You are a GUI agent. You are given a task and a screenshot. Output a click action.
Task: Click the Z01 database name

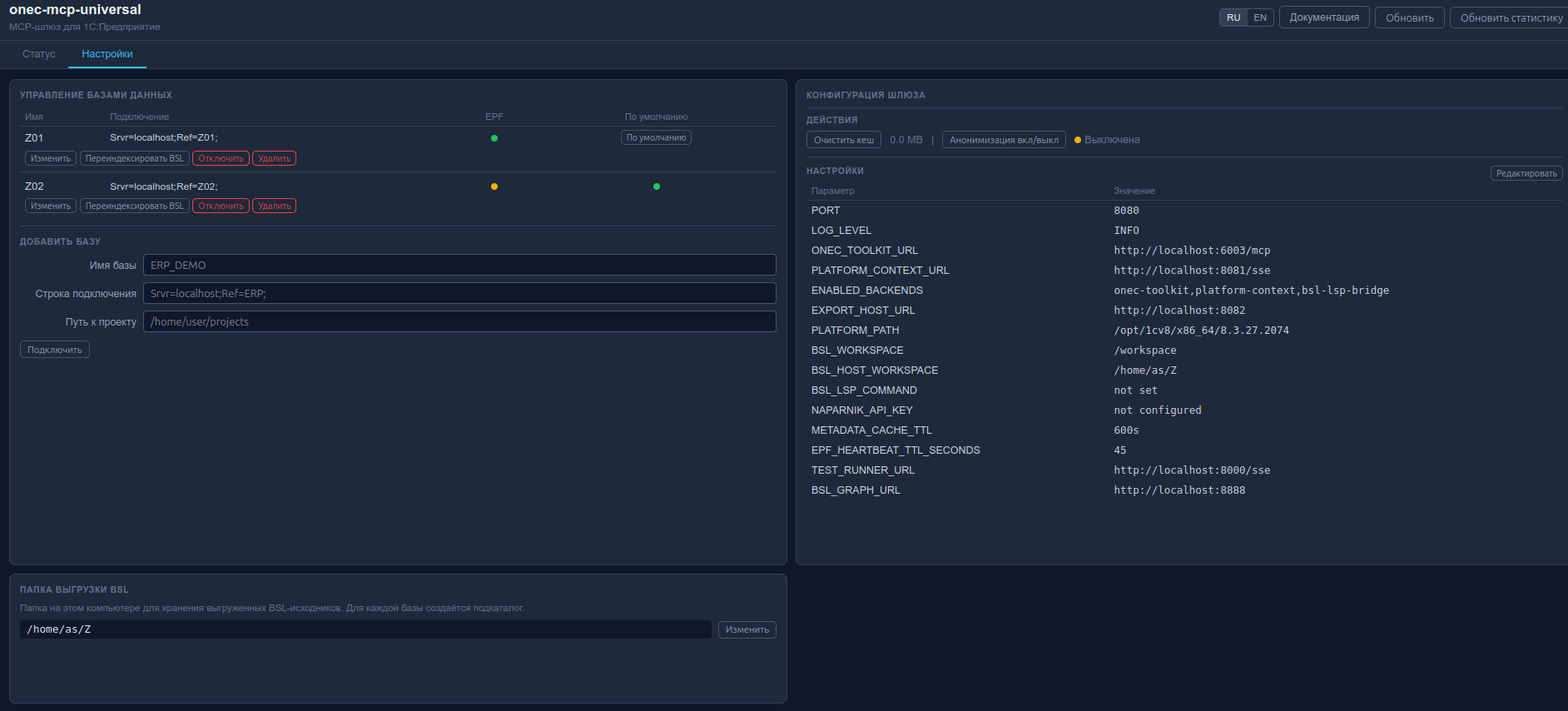click(34, 138)
